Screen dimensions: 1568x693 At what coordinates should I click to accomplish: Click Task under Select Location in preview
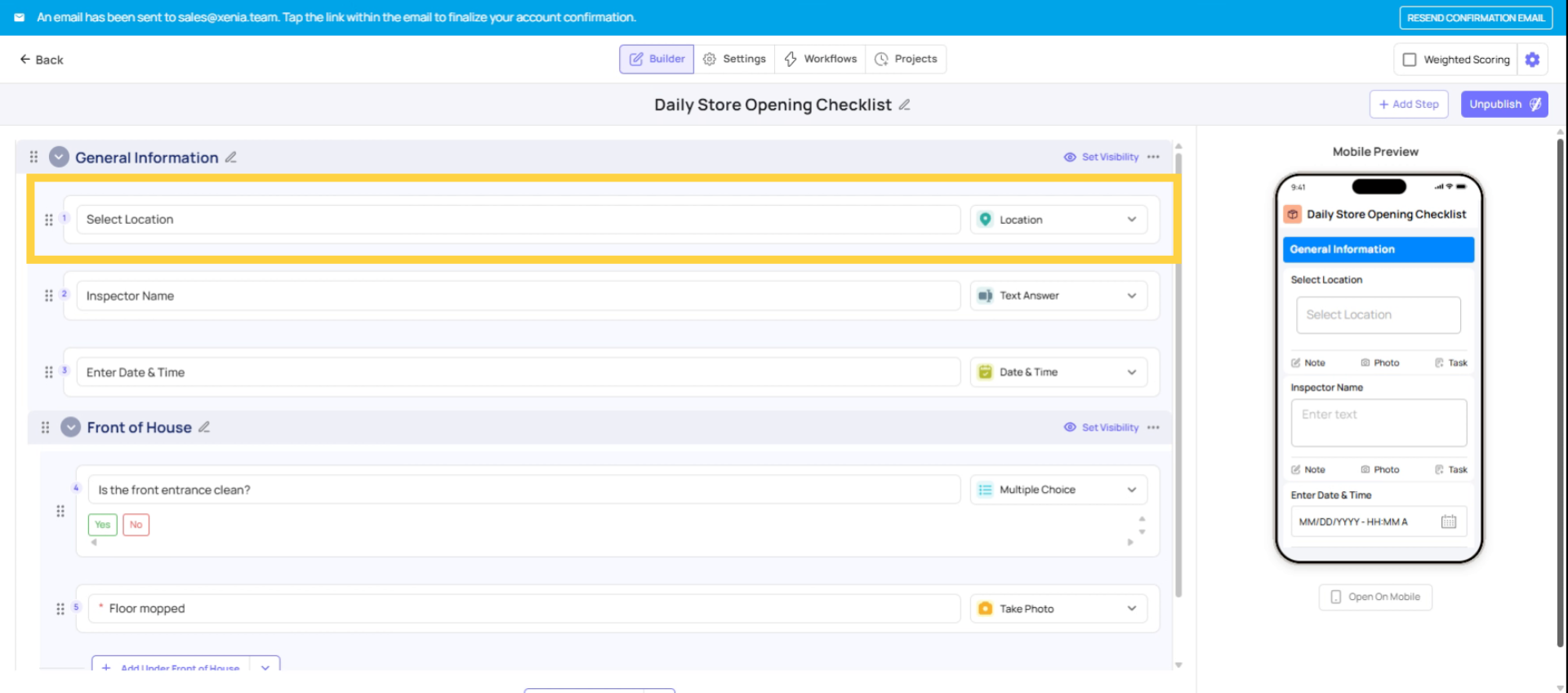[x=1451, y=363]
